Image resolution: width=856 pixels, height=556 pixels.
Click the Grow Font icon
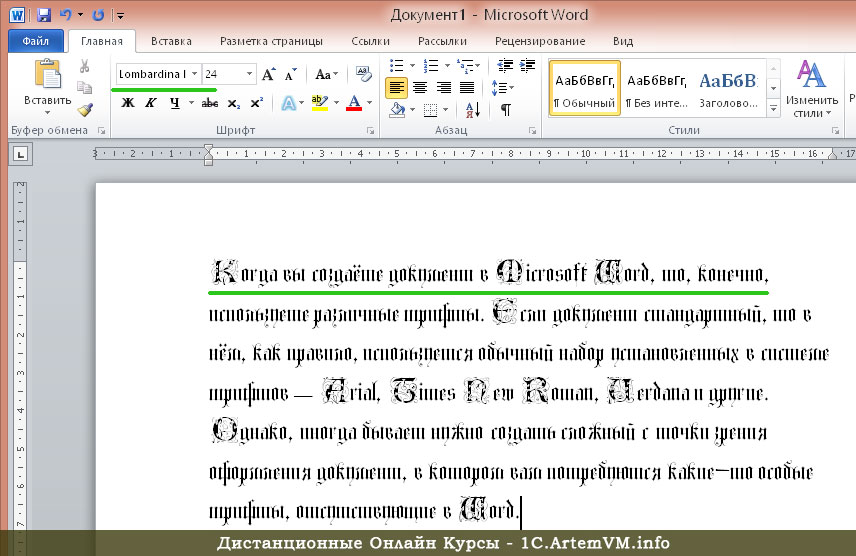coord(268,75)
